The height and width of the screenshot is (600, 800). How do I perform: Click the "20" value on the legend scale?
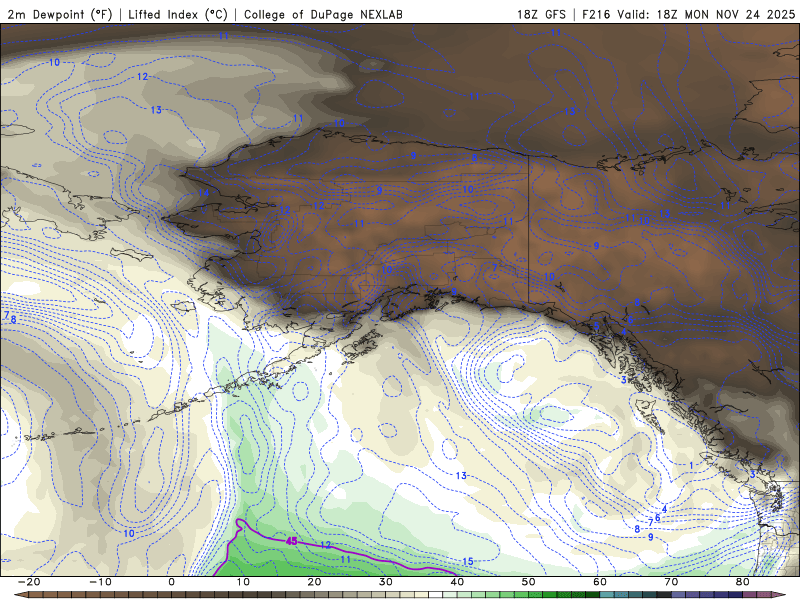pyautogui.click(x=314, y=582)
